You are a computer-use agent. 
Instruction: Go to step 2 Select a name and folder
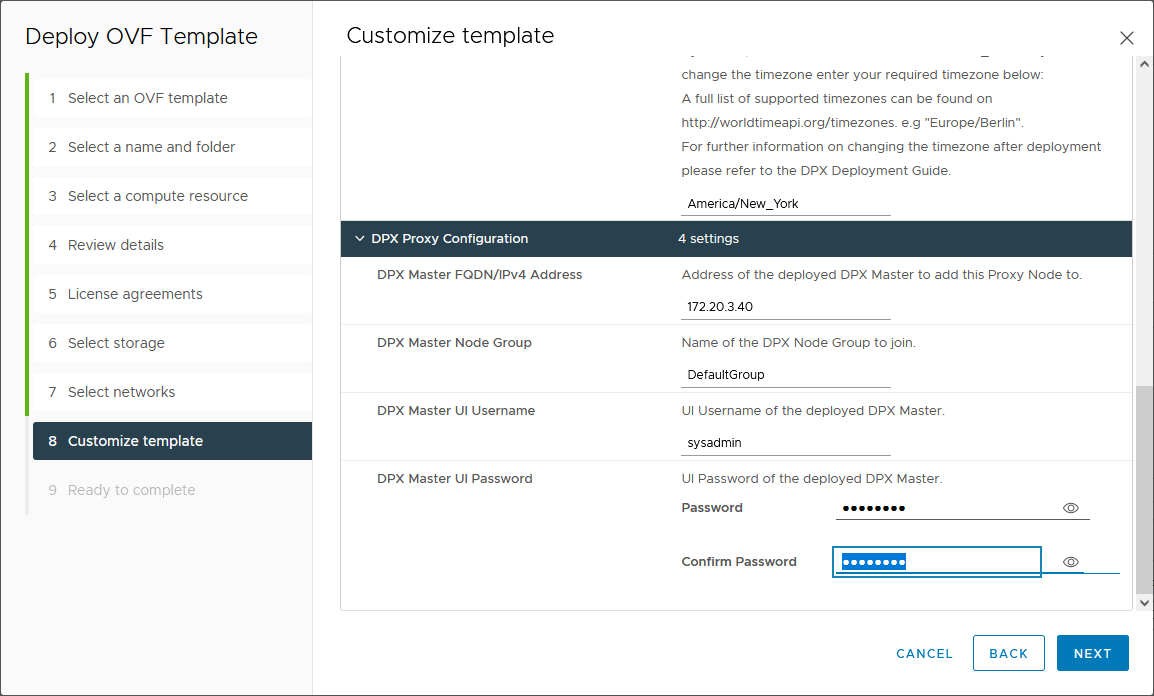tap(151, 147)
